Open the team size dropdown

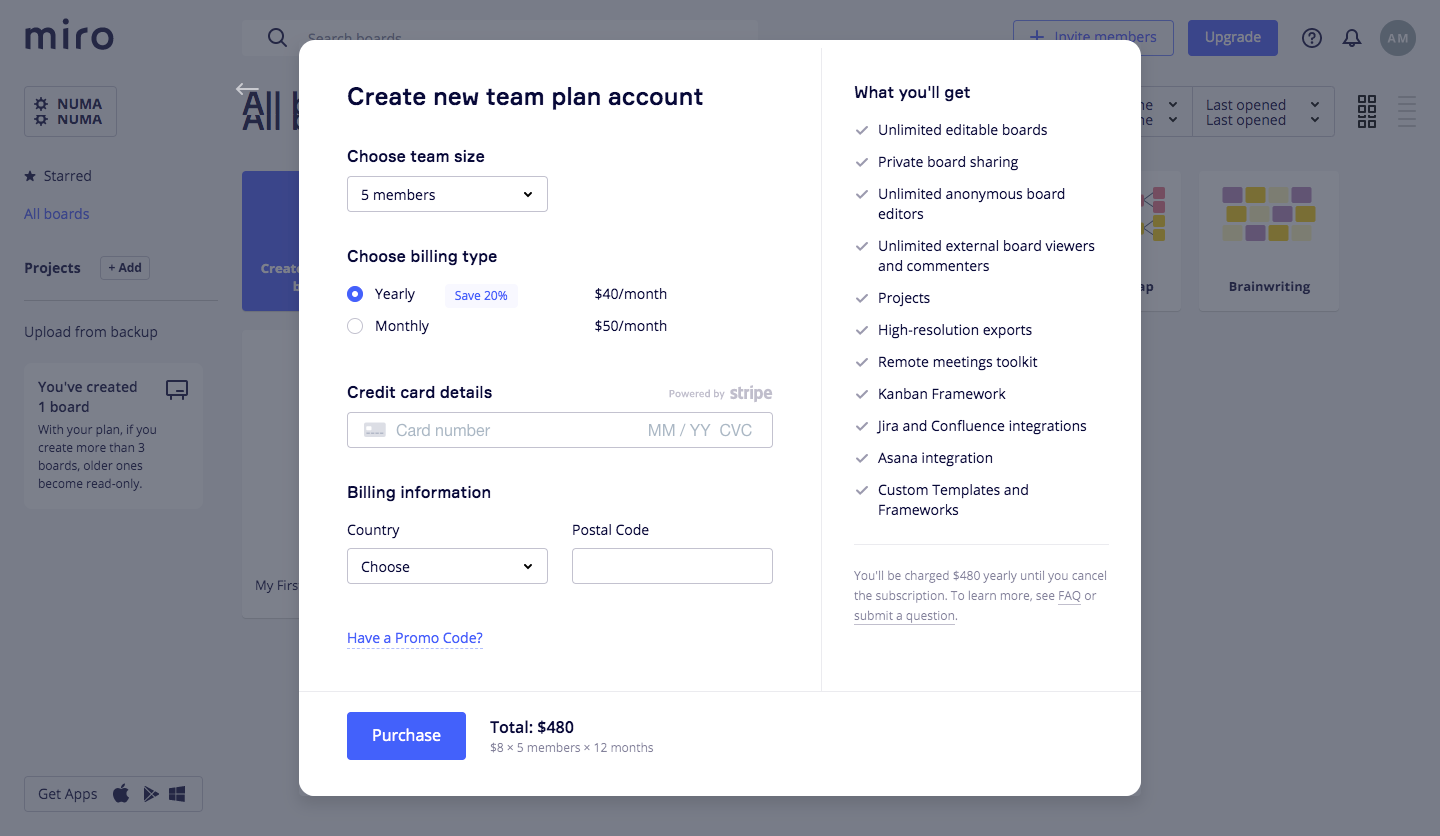coord(447,194)
